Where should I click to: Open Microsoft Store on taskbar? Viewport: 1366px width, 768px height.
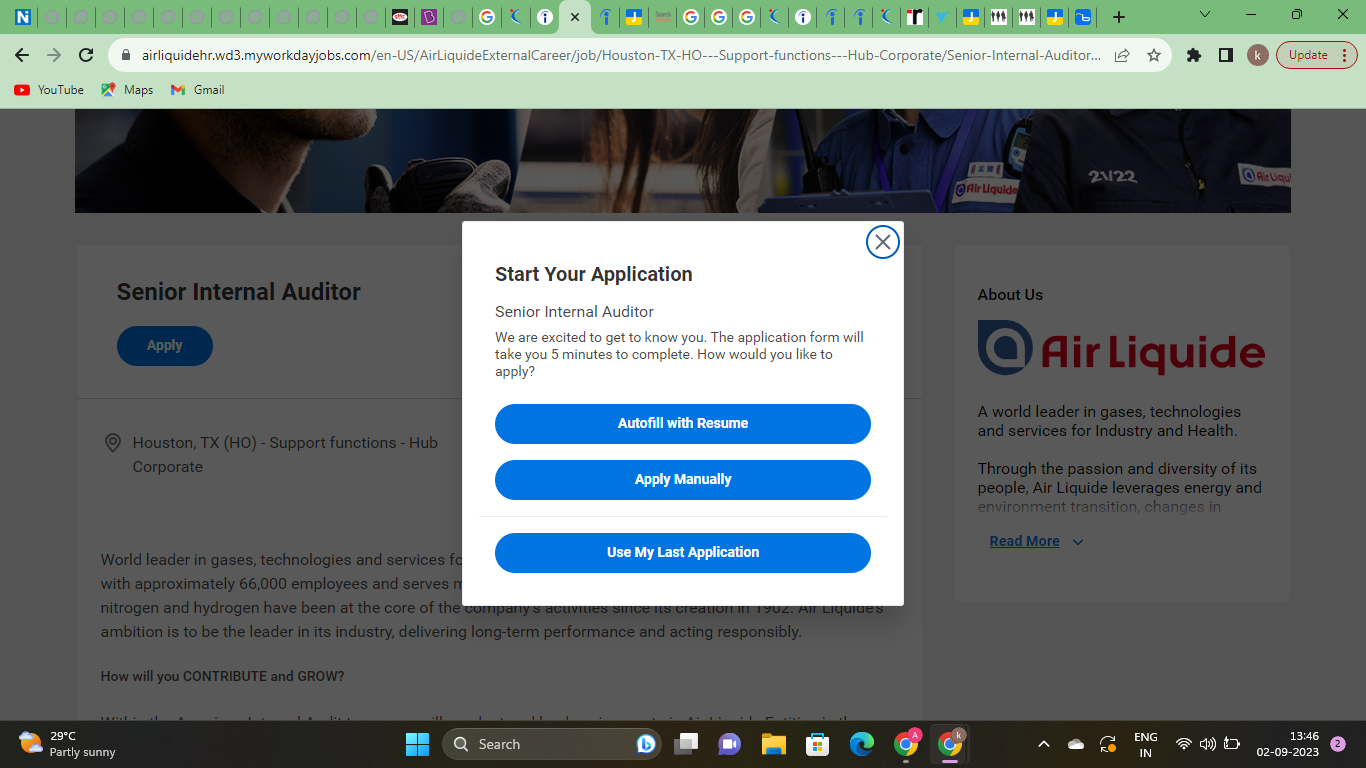(x=818, y=744)
